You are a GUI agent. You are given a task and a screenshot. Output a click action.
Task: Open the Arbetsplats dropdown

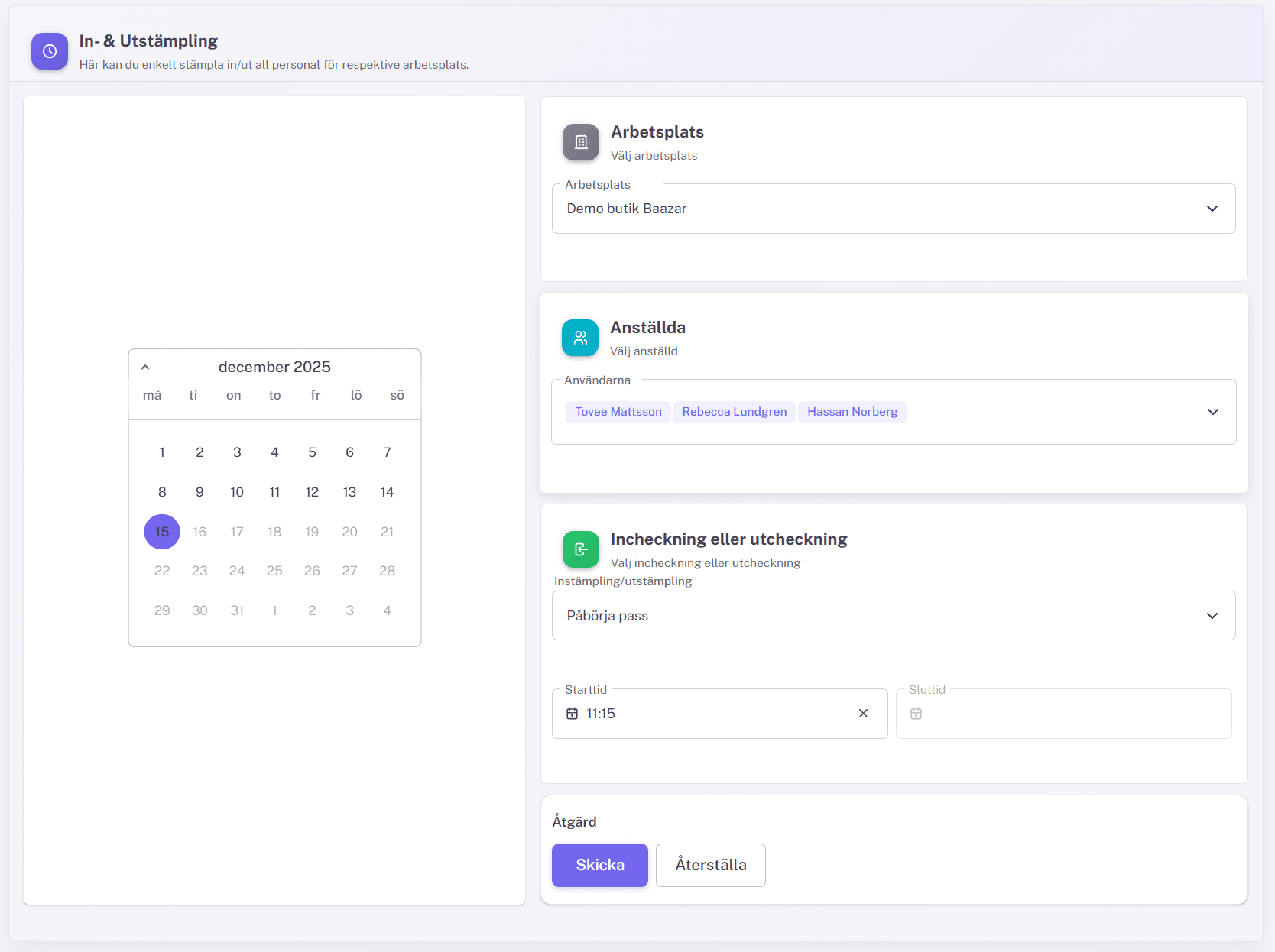(x=1212, y=209)
